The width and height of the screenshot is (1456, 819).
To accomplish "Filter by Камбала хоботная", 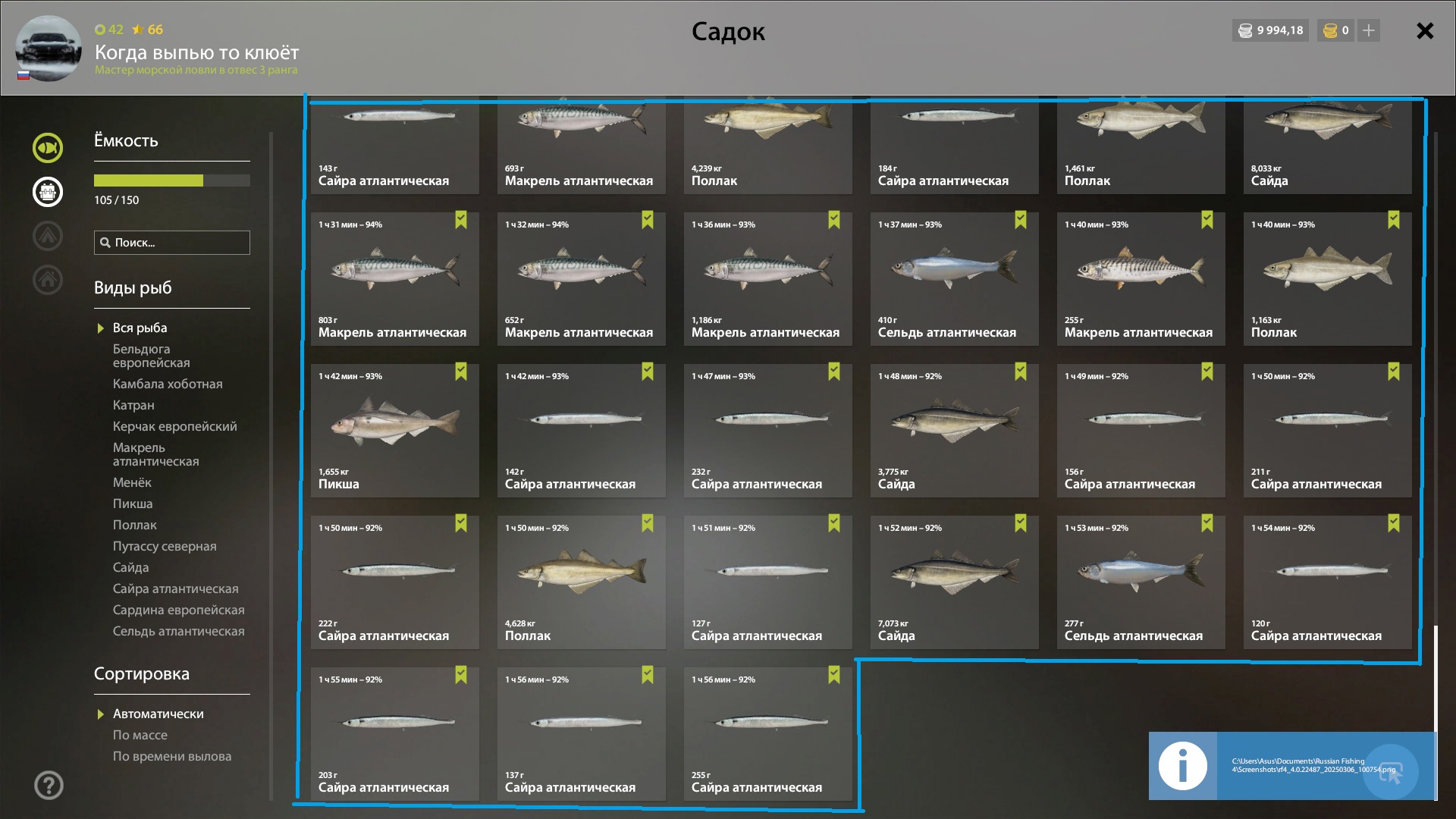I will point(168,384).
